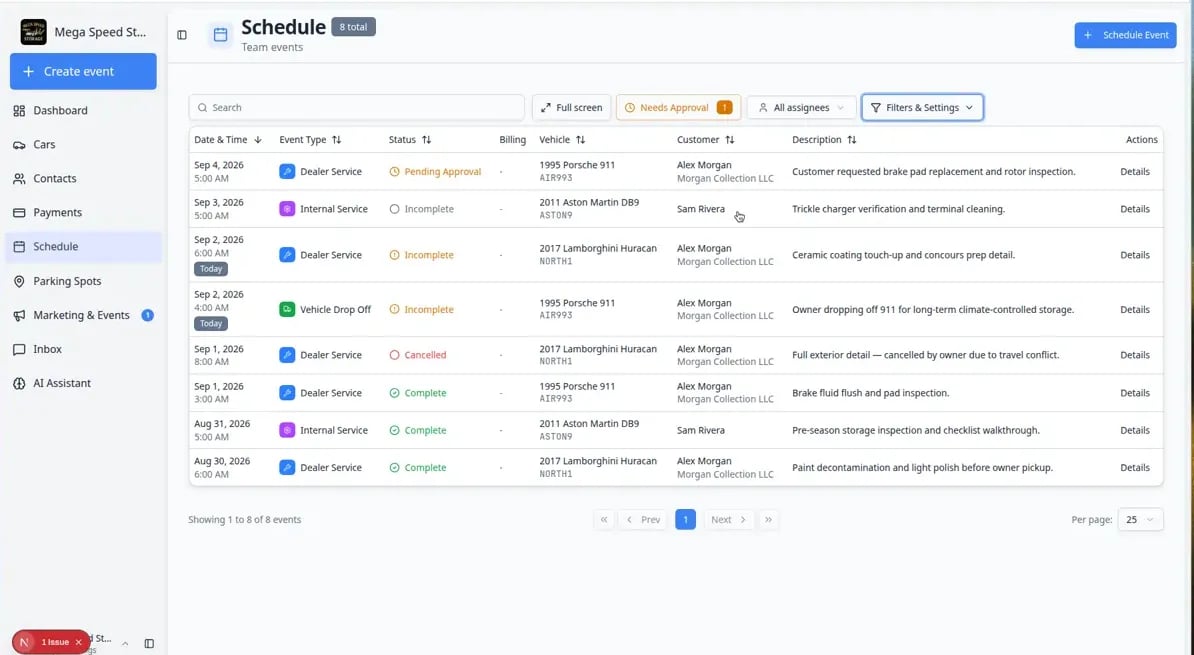
Task: Click Vehicle Drop Off green icon
Action: [x=287, y=309]
